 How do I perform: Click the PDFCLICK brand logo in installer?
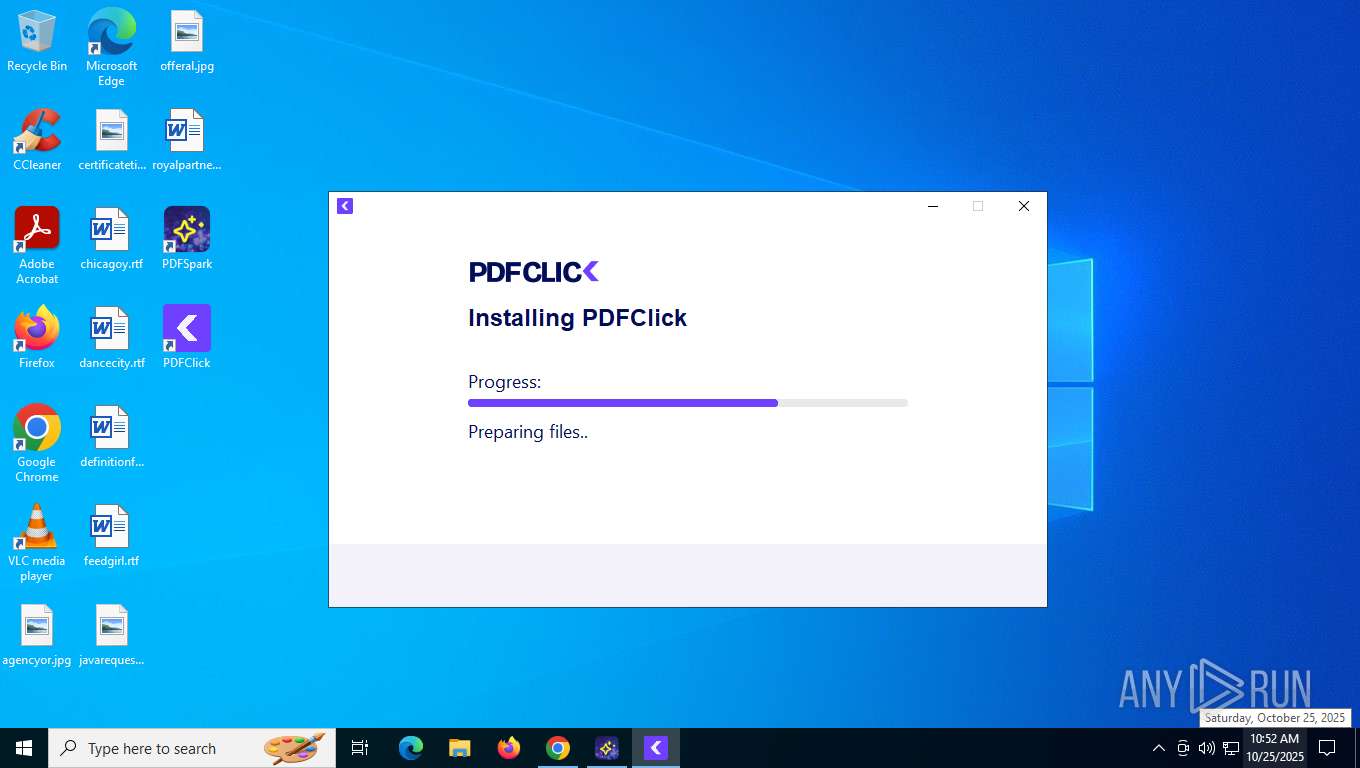click(x=534, y=271)
